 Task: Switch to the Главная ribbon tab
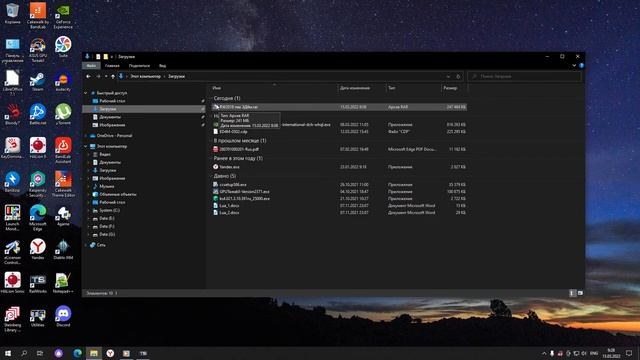pyautogui.click(x=112, y=65)
